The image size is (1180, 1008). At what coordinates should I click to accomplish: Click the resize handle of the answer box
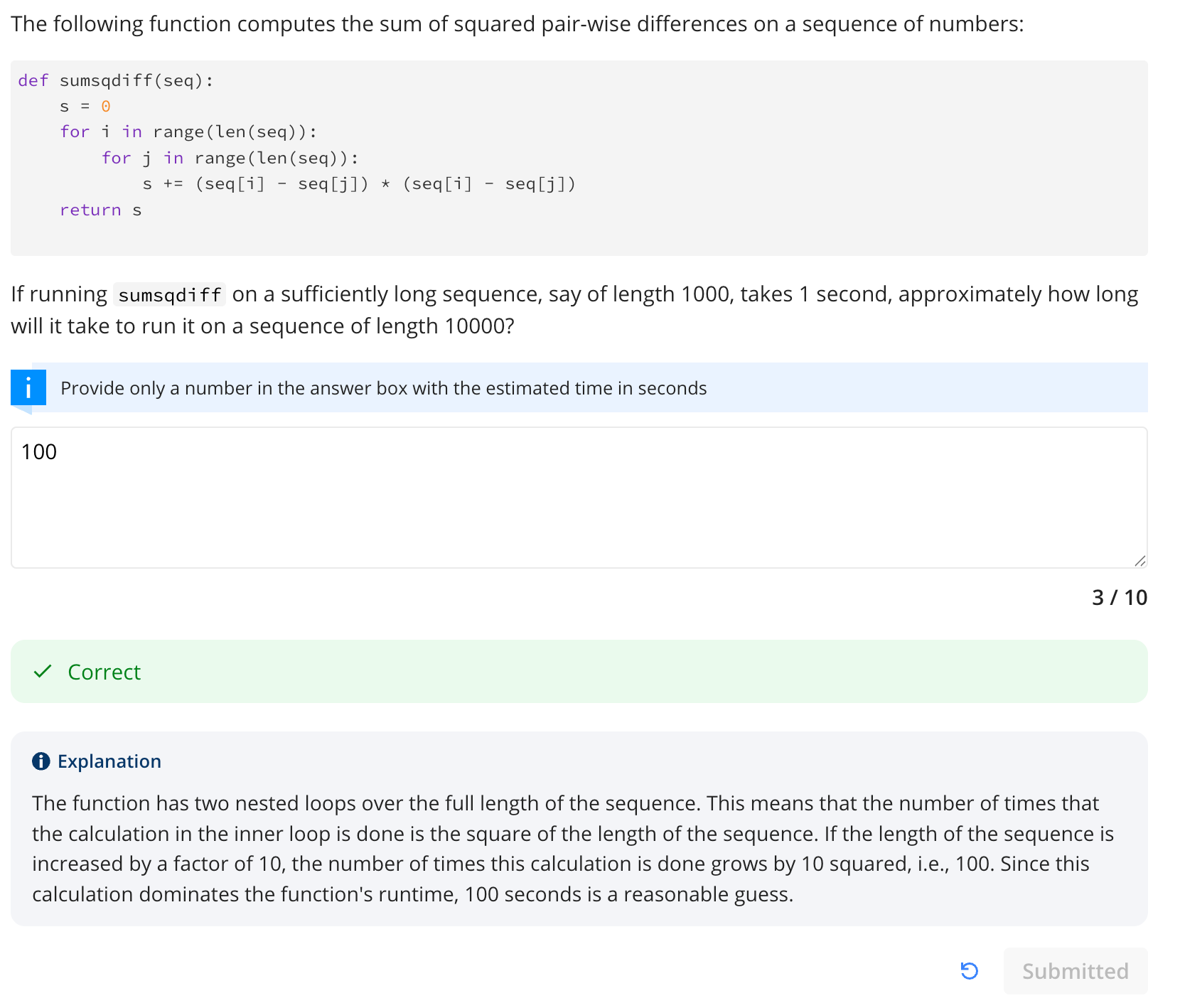coord(1139,561)
